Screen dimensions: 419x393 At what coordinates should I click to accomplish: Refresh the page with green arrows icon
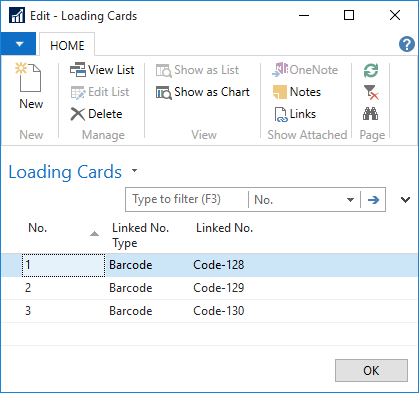point(371,70)
